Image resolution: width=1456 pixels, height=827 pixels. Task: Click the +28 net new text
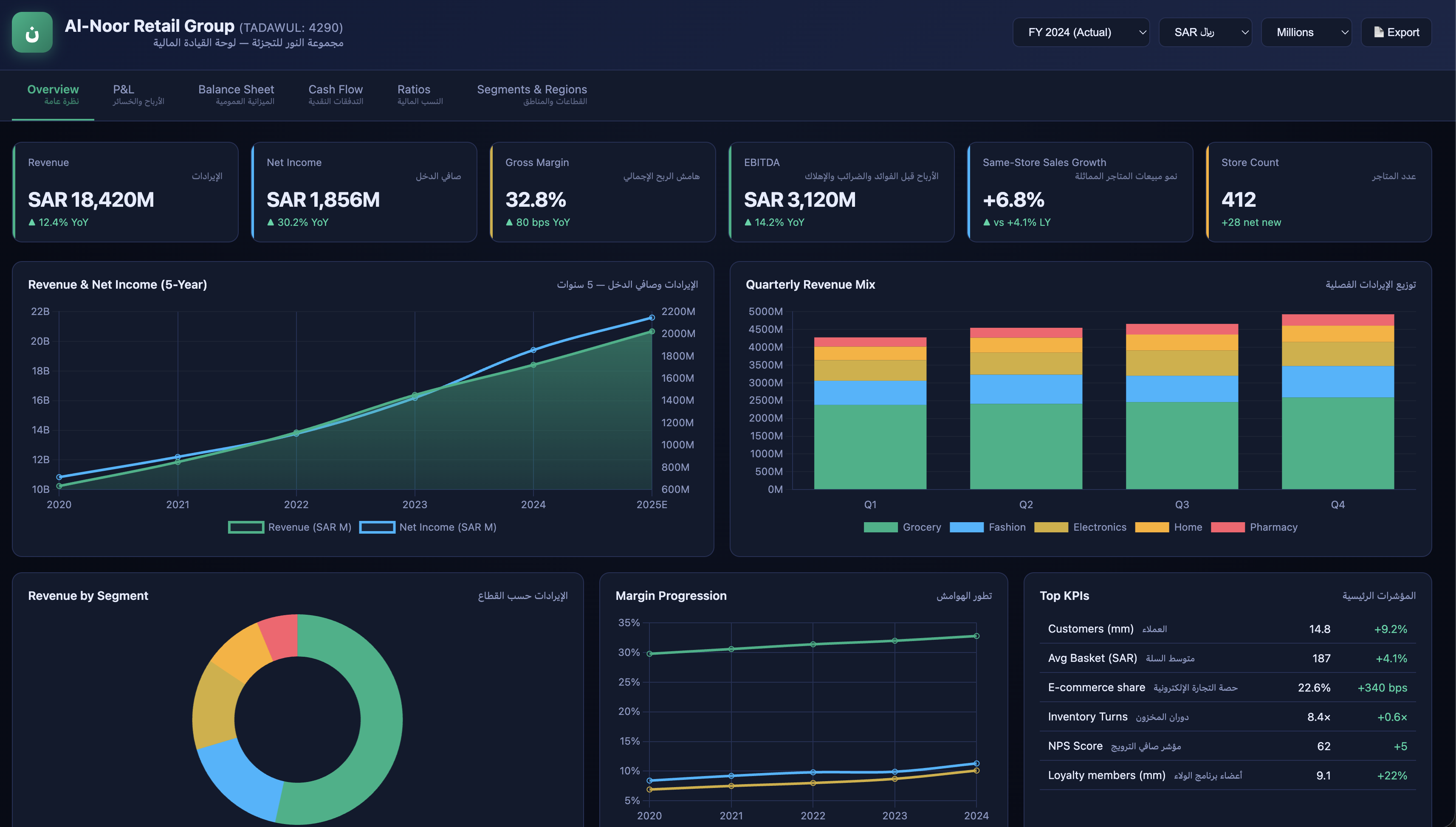click(x=1251, y=222)
